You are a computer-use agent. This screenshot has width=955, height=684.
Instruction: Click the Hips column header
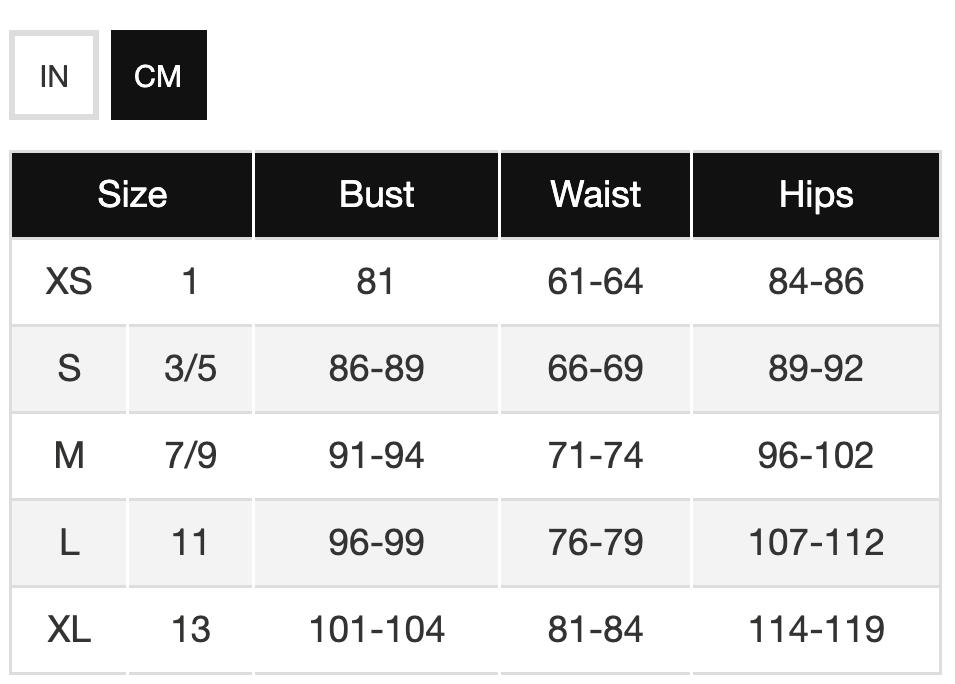(816, 195)
